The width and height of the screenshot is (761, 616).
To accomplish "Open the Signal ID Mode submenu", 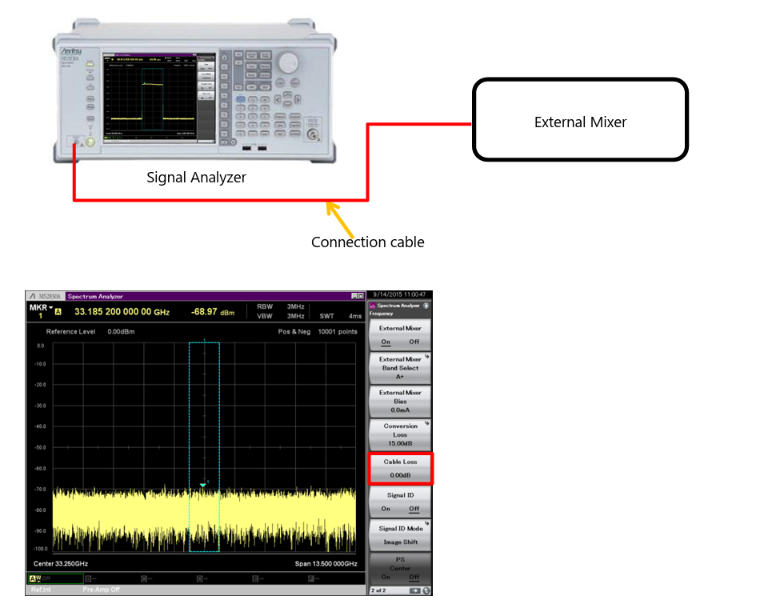I will pos(399,534).
